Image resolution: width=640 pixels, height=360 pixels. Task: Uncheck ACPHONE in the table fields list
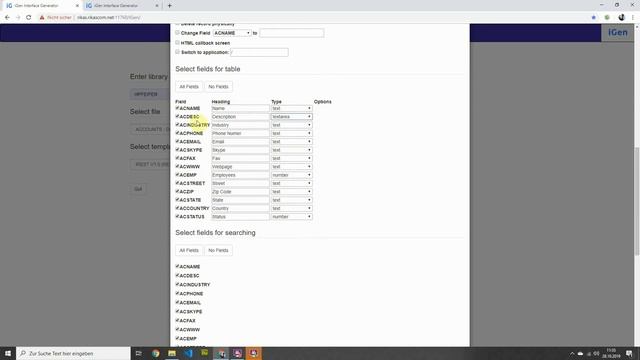(177, 133)
